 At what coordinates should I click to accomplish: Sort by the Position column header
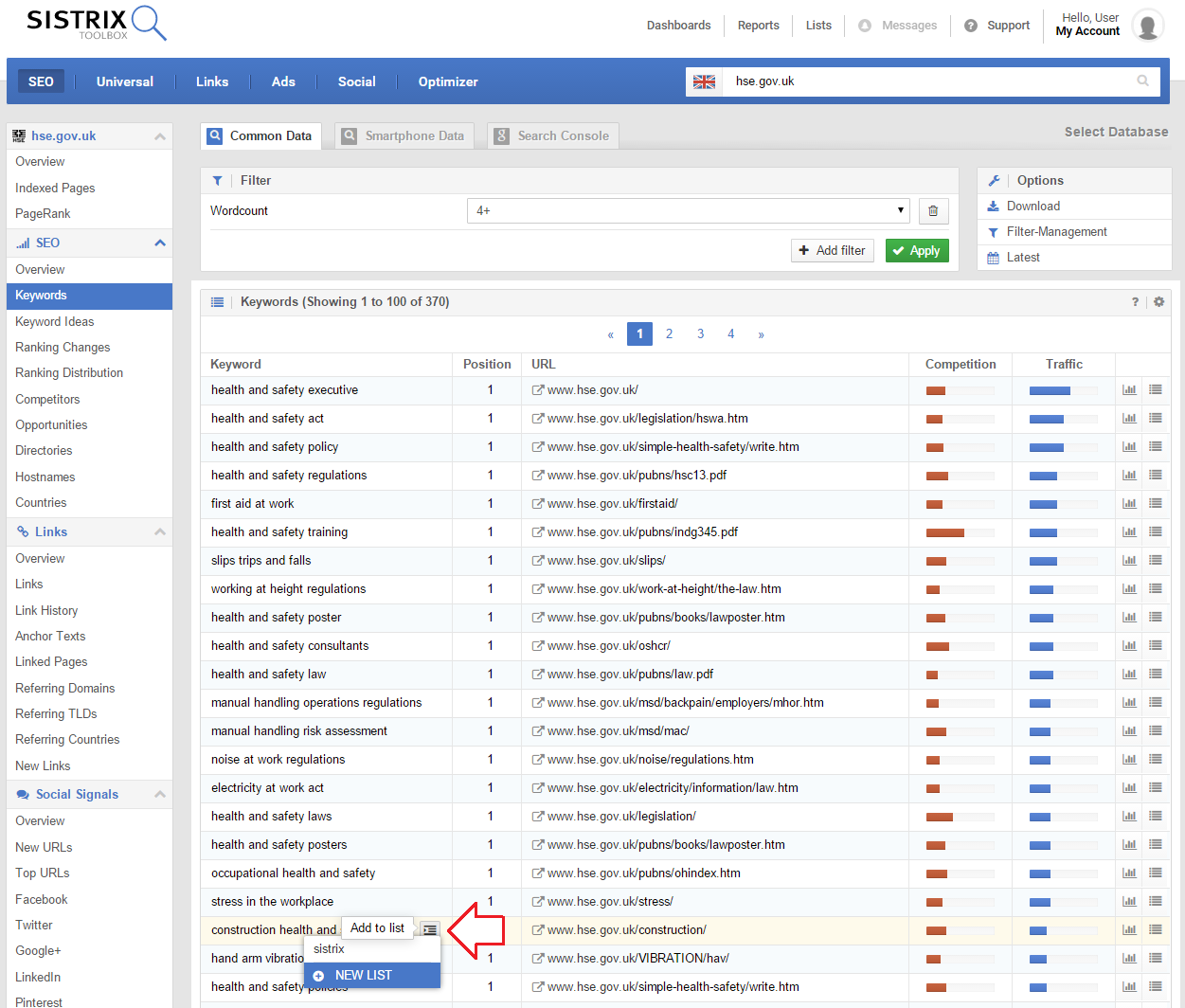pyautogui.click(x=487, y=364)
